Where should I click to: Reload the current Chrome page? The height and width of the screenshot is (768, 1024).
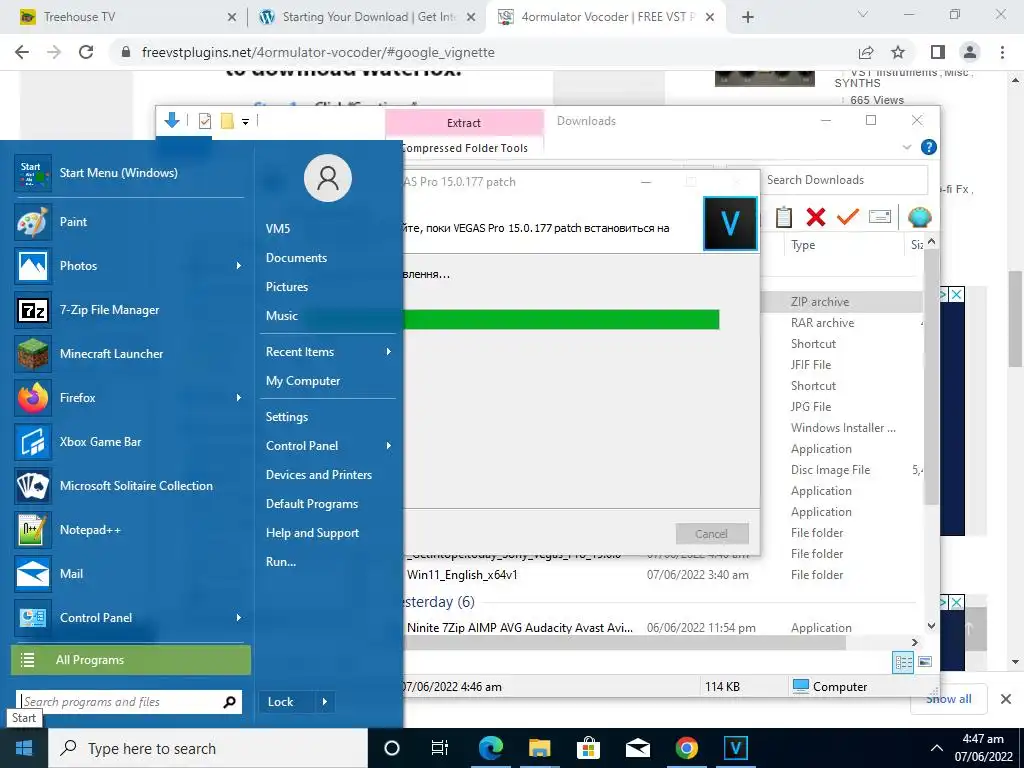point(86,52)
